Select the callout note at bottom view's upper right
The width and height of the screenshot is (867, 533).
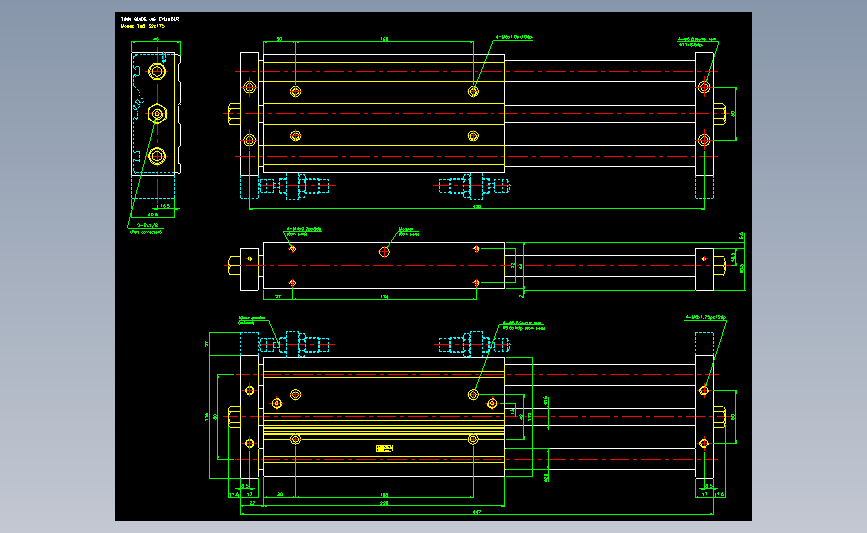(x=706, y=317)
